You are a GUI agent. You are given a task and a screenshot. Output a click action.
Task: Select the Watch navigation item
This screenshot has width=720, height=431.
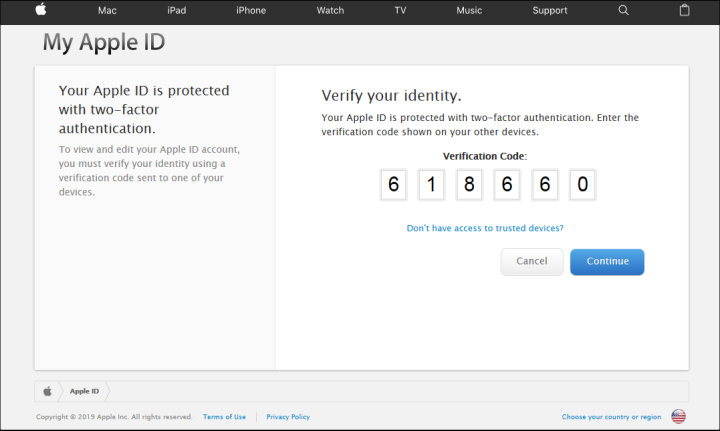click(330, 10)
